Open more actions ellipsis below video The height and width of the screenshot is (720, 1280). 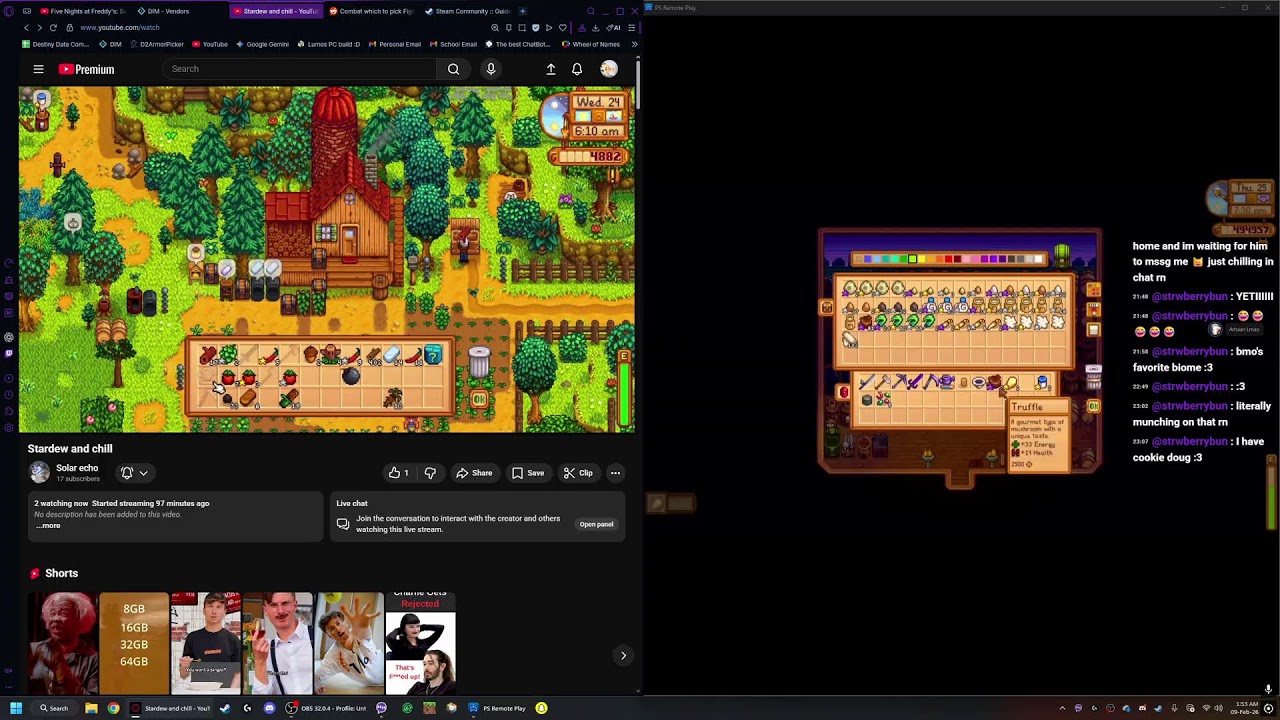pyautogui.click(x=615, y=473)
